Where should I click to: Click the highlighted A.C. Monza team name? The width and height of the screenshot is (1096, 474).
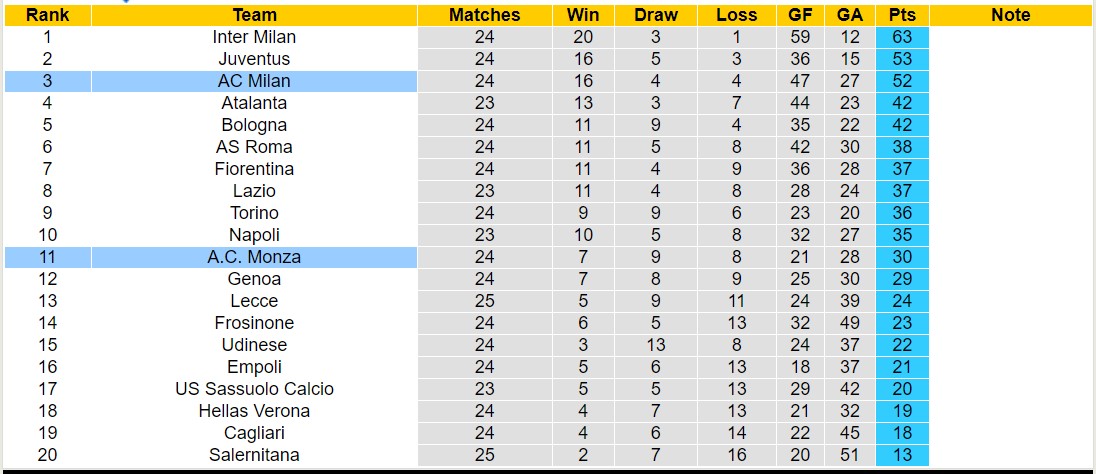[x=254, y=257]
